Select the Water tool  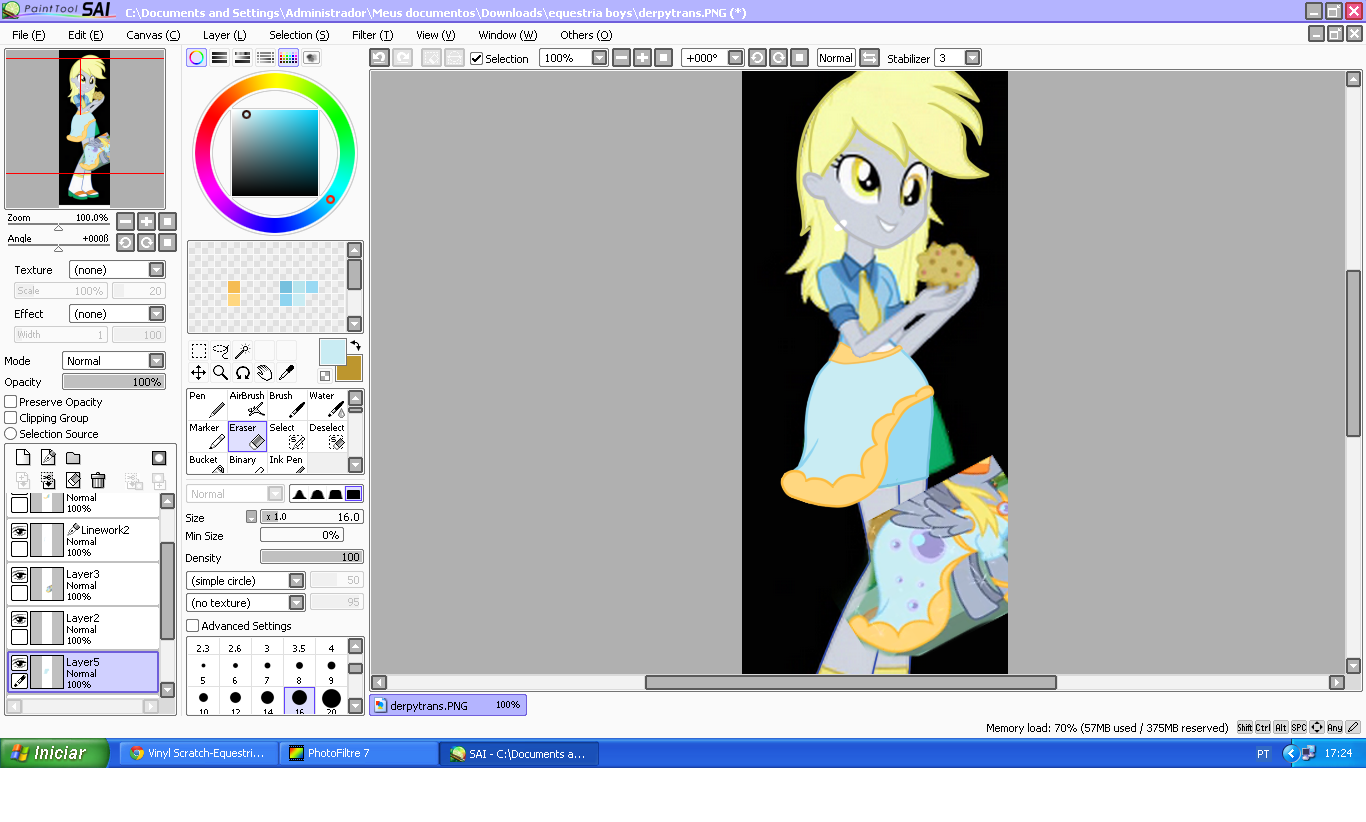[x=327, y=404]
